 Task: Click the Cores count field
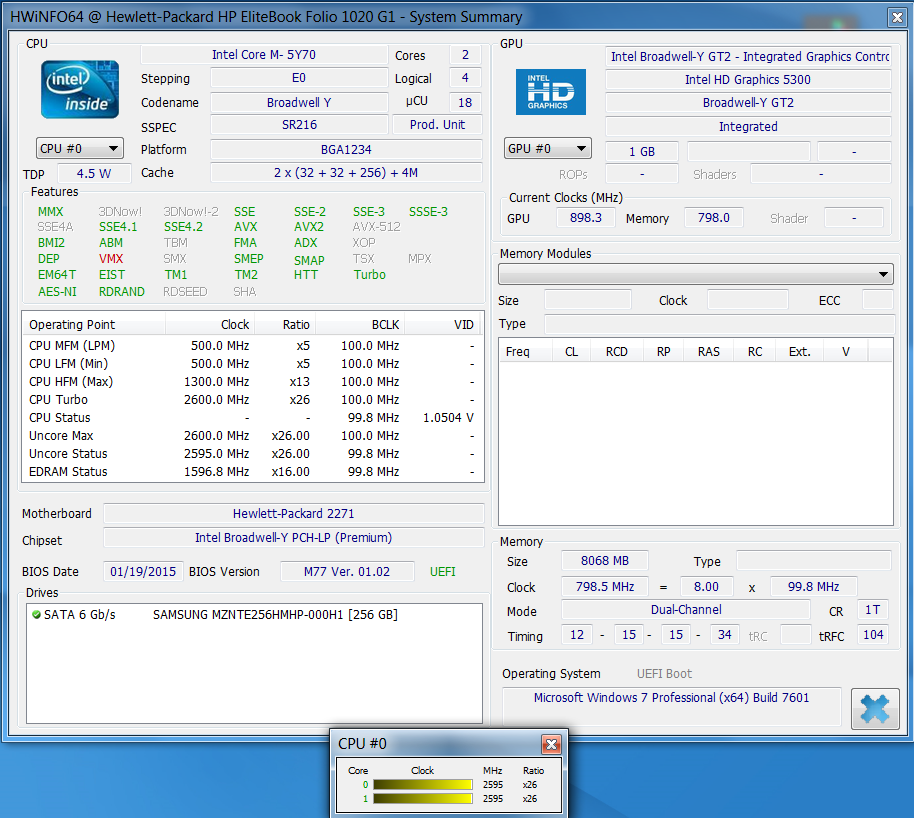(x=465, y=55)
